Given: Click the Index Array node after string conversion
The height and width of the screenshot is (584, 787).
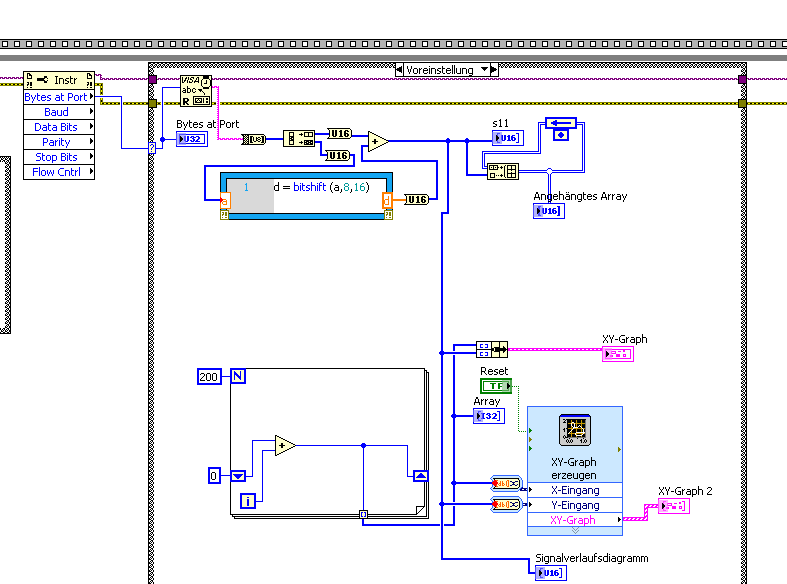Looking at the screenshot, I should click(x=299, y=138).
